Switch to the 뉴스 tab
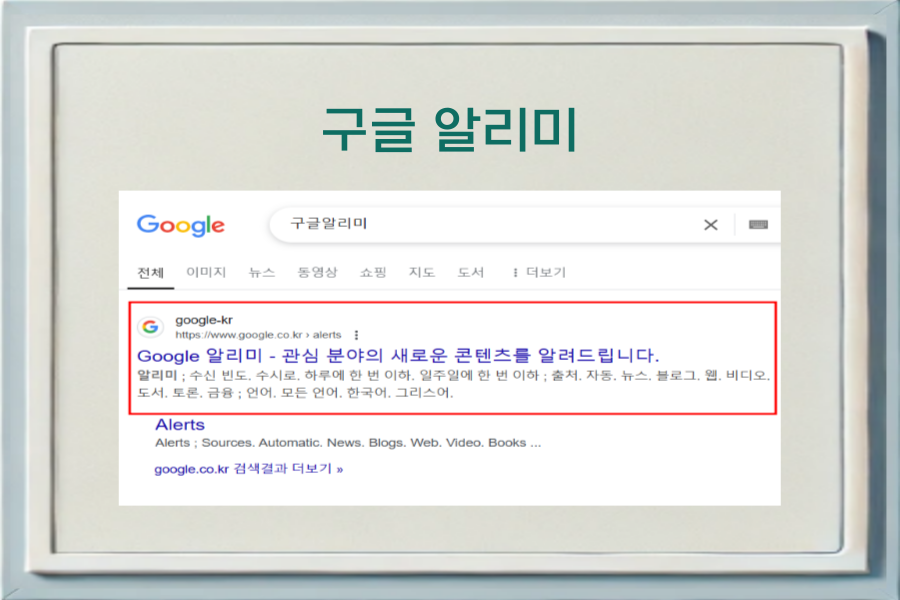The height and width of the screenshot is (600, 900). click(x=262, y=272)
